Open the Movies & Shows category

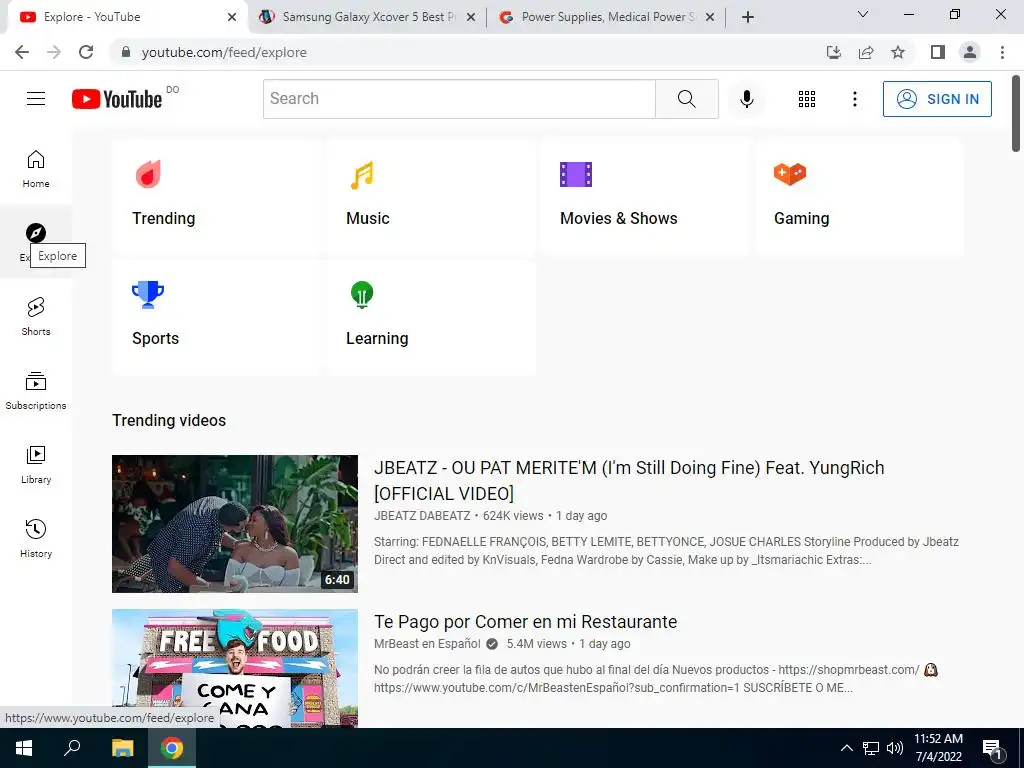[x=645, y=196]
